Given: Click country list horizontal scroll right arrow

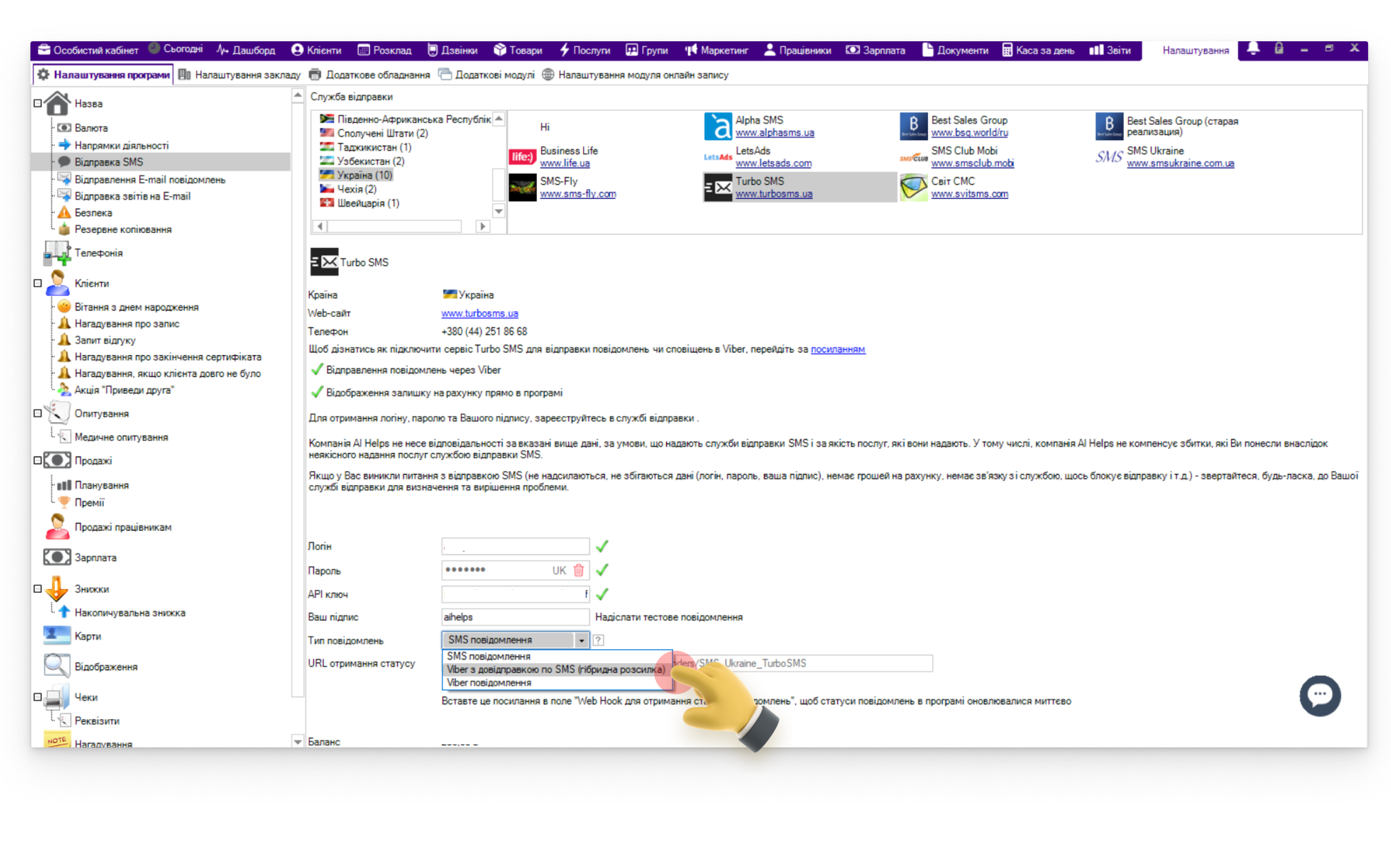Looking at the screenshot, I should (483, 226).
